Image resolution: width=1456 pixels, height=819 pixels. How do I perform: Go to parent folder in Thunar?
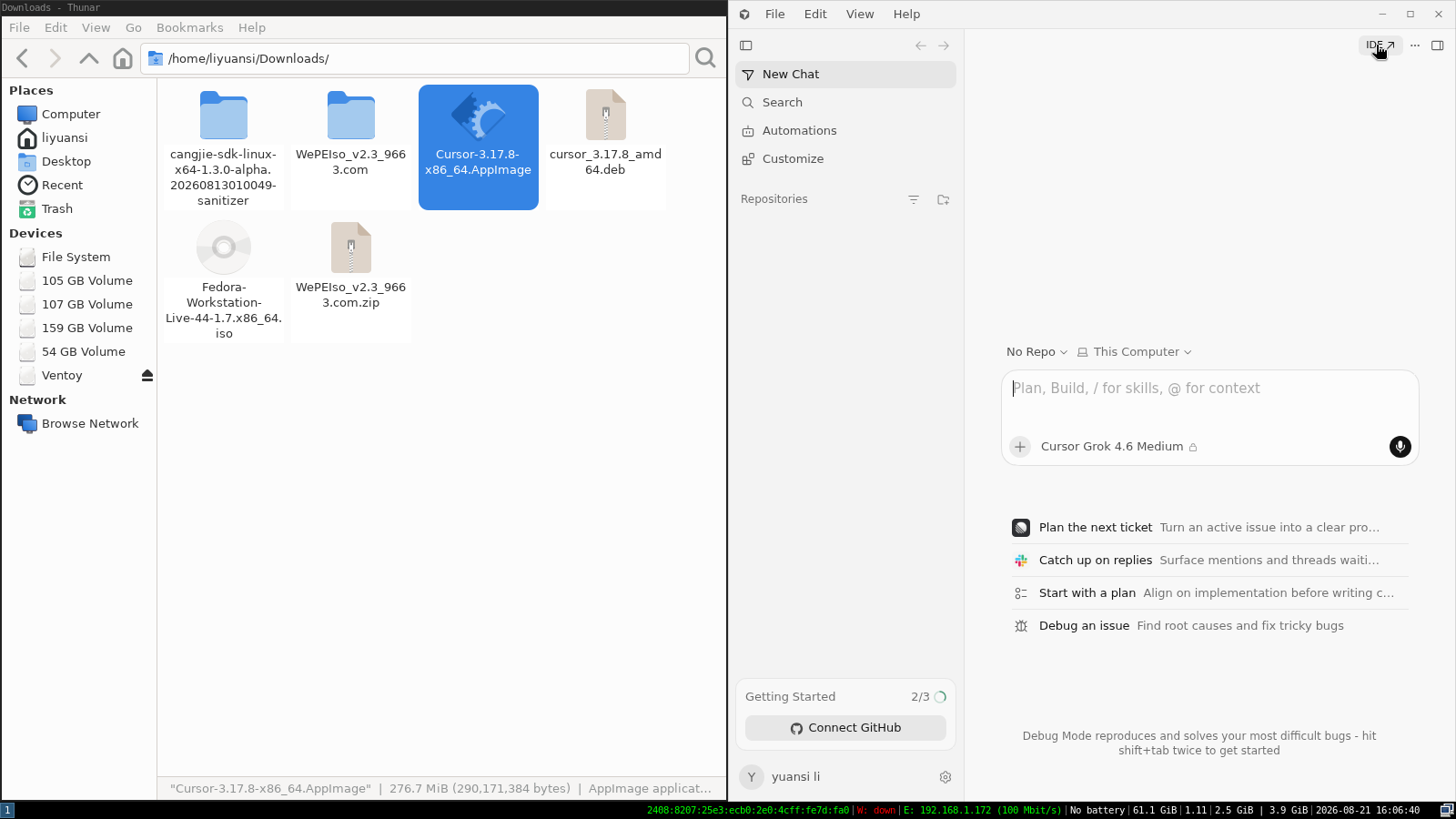[x=89, y=58]
